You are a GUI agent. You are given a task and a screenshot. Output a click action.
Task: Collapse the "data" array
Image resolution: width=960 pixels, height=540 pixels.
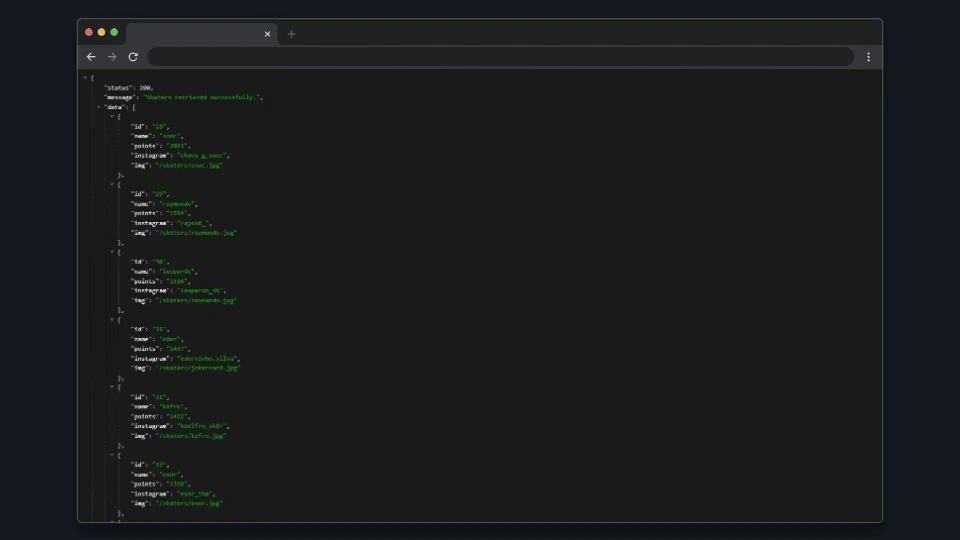click(x=98, y=107)
